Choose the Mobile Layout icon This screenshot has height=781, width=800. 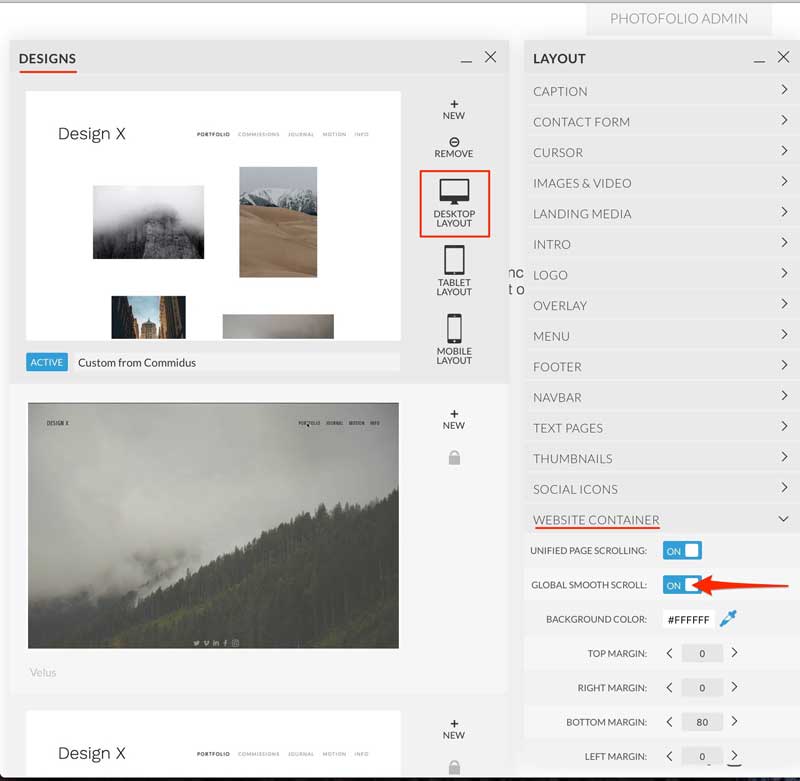[x=454, y=339]
